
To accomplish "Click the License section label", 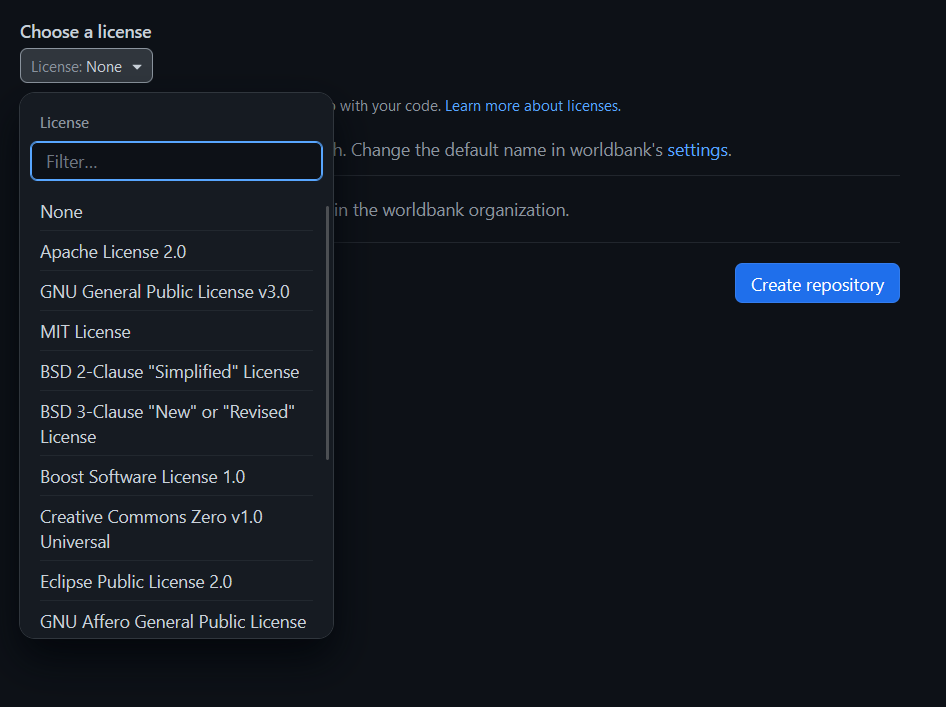I will click(x=64, y=122).
